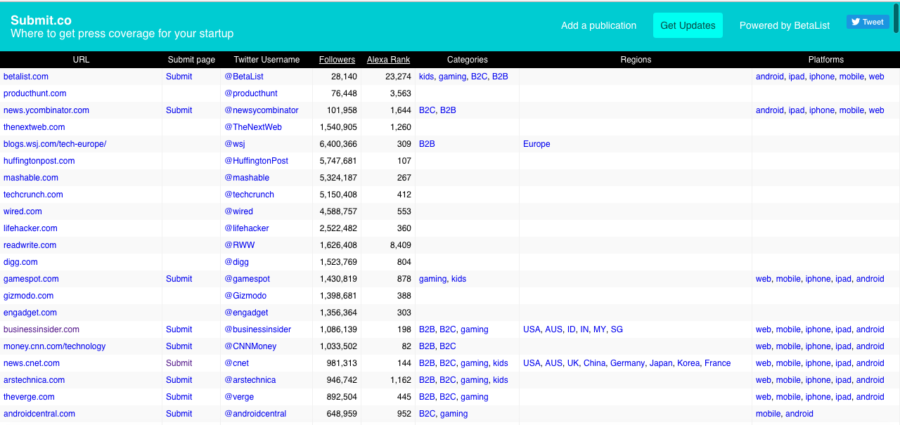Open the @HuffingtonPost Twitter handle

pyautogui.click(x=257, y=161)
